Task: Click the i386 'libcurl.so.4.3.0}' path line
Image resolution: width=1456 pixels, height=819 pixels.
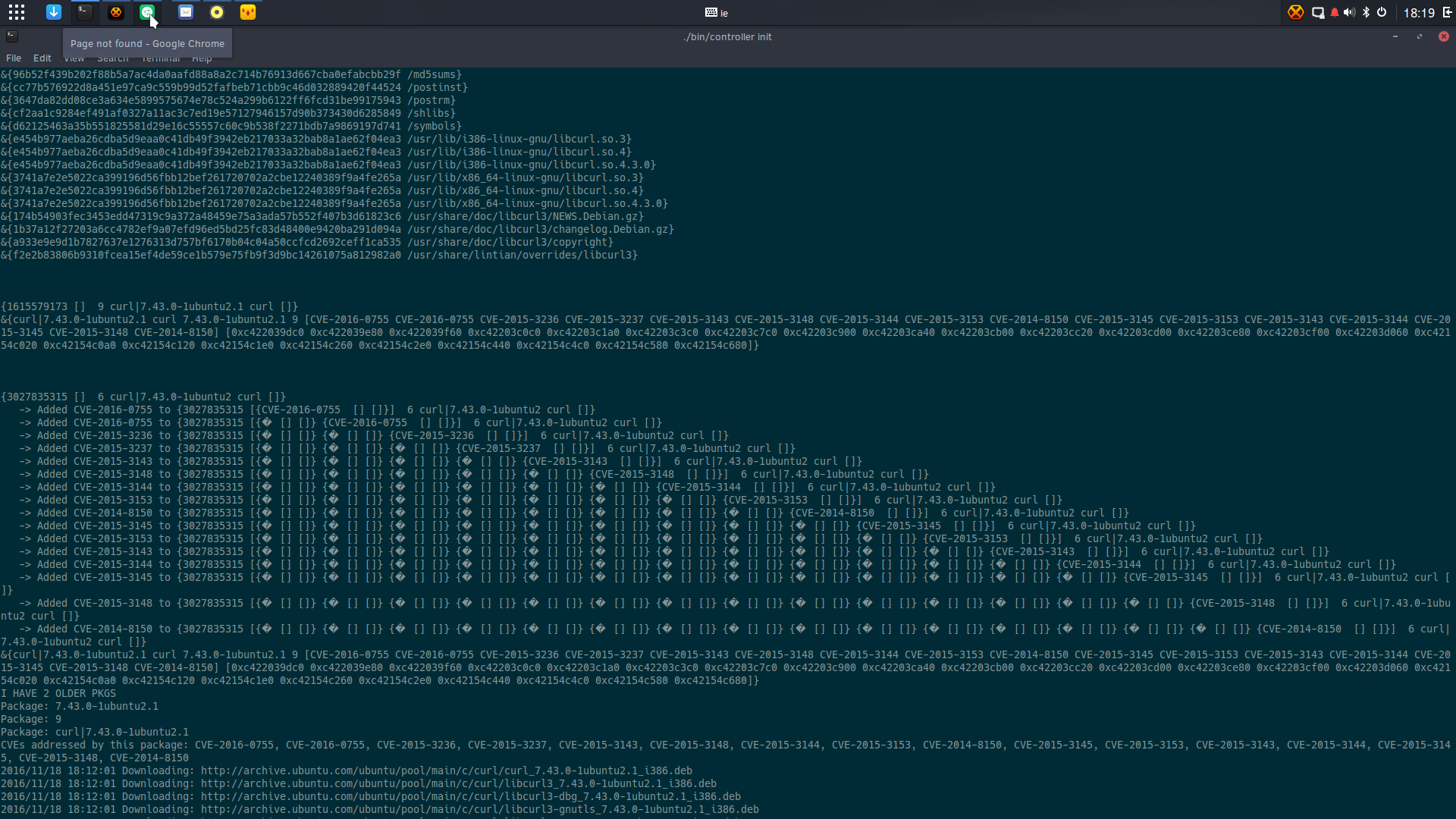Action: (328, 165)
